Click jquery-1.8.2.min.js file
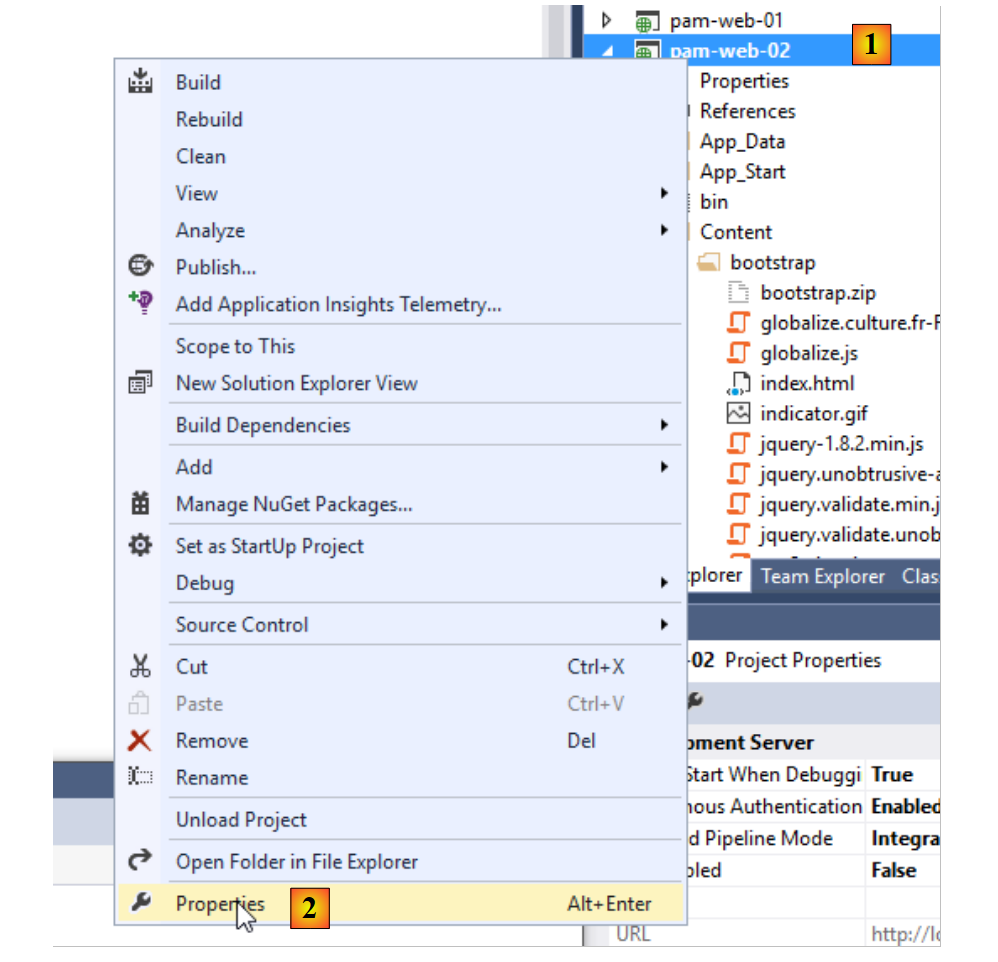 point(841,443)
